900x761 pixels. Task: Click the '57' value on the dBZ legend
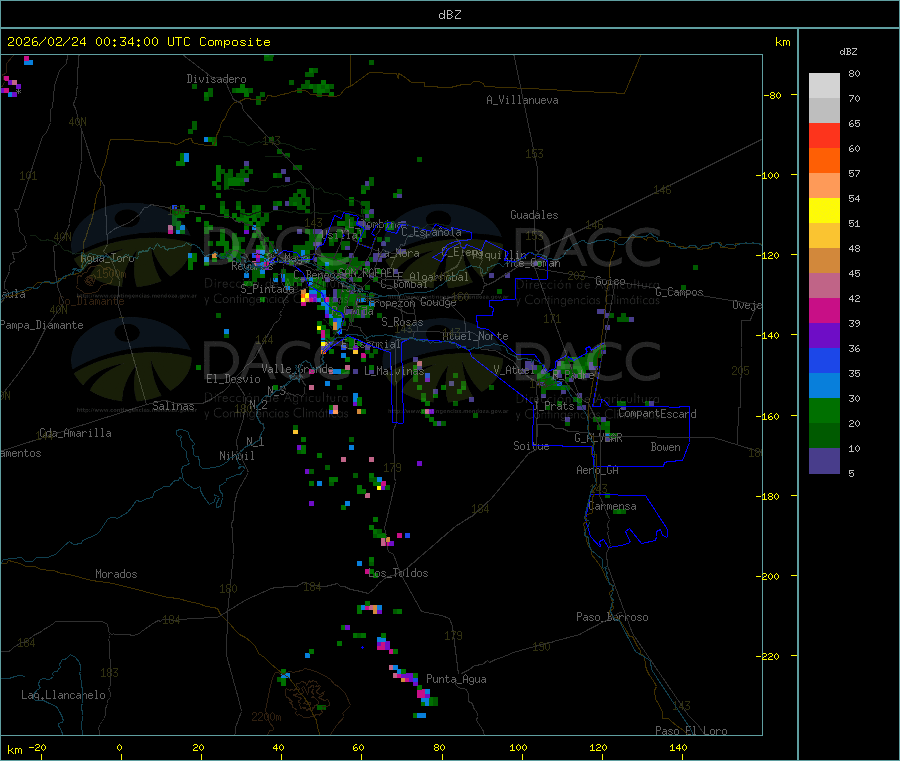[x=854, y=173]
